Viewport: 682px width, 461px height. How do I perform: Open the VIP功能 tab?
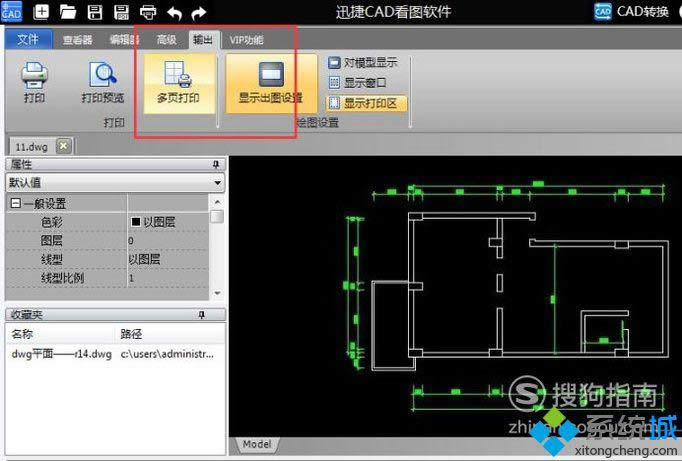[246, 40]
